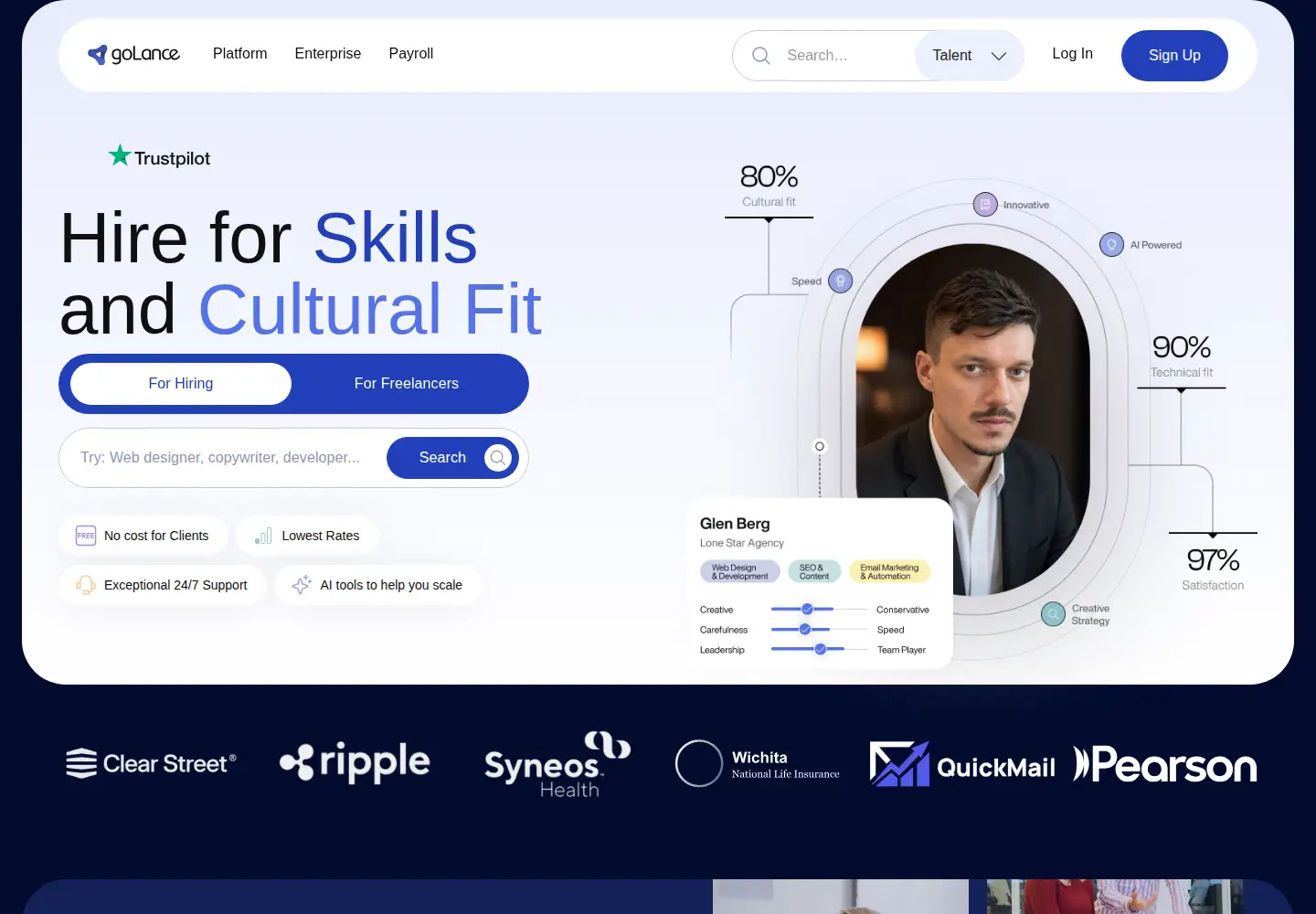Select the For Hiring toggle option
The image size is (1316, 914).
tap(181, 384)
